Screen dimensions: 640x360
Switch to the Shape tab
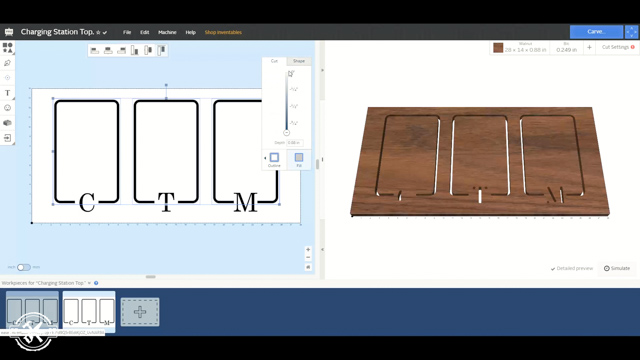[x=299, y=61]
